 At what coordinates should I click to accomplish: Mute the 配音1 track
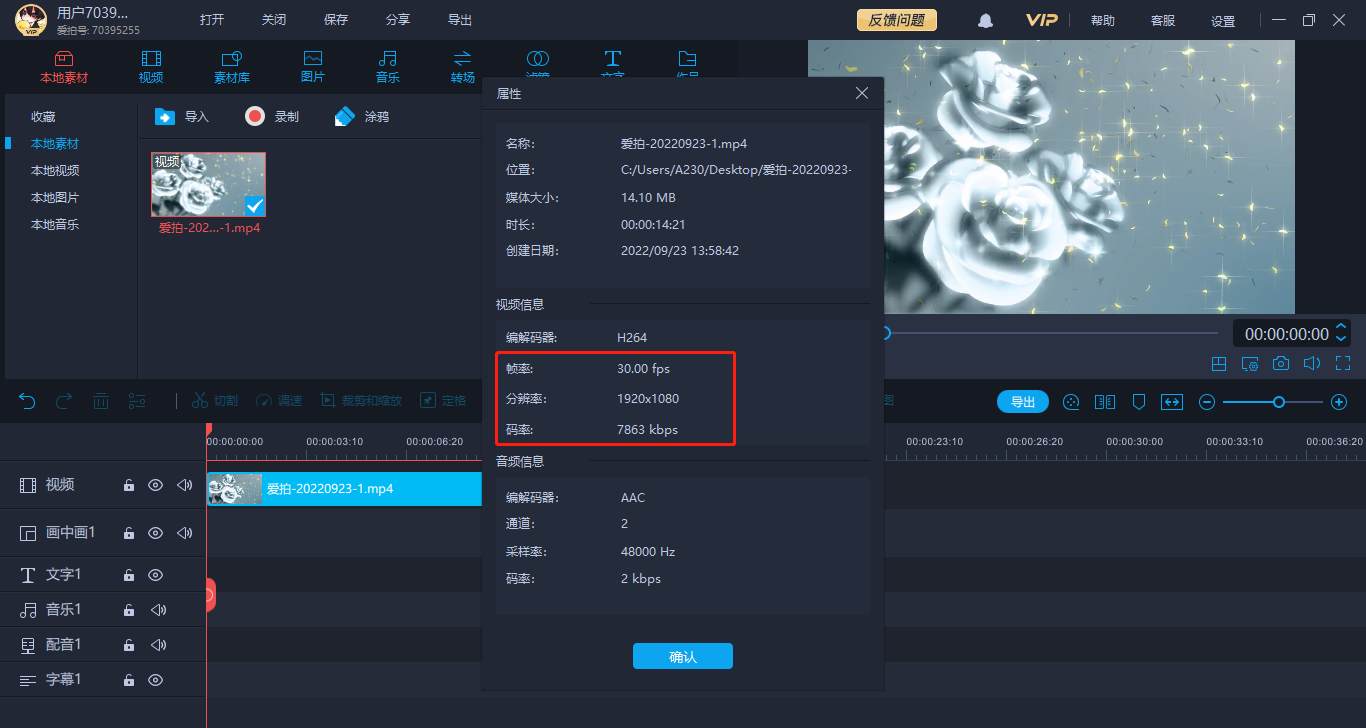(158, 645)
